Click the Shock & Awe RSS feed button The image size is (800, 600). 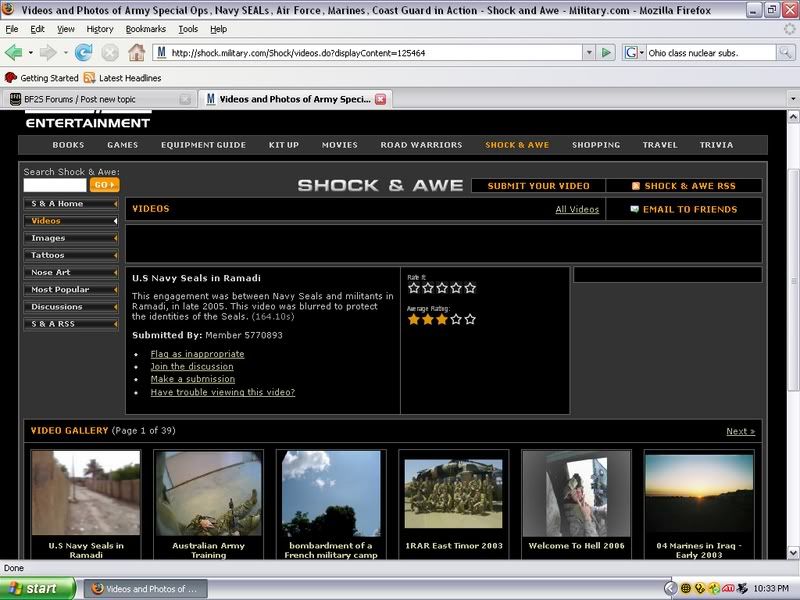tap(684, 186)
